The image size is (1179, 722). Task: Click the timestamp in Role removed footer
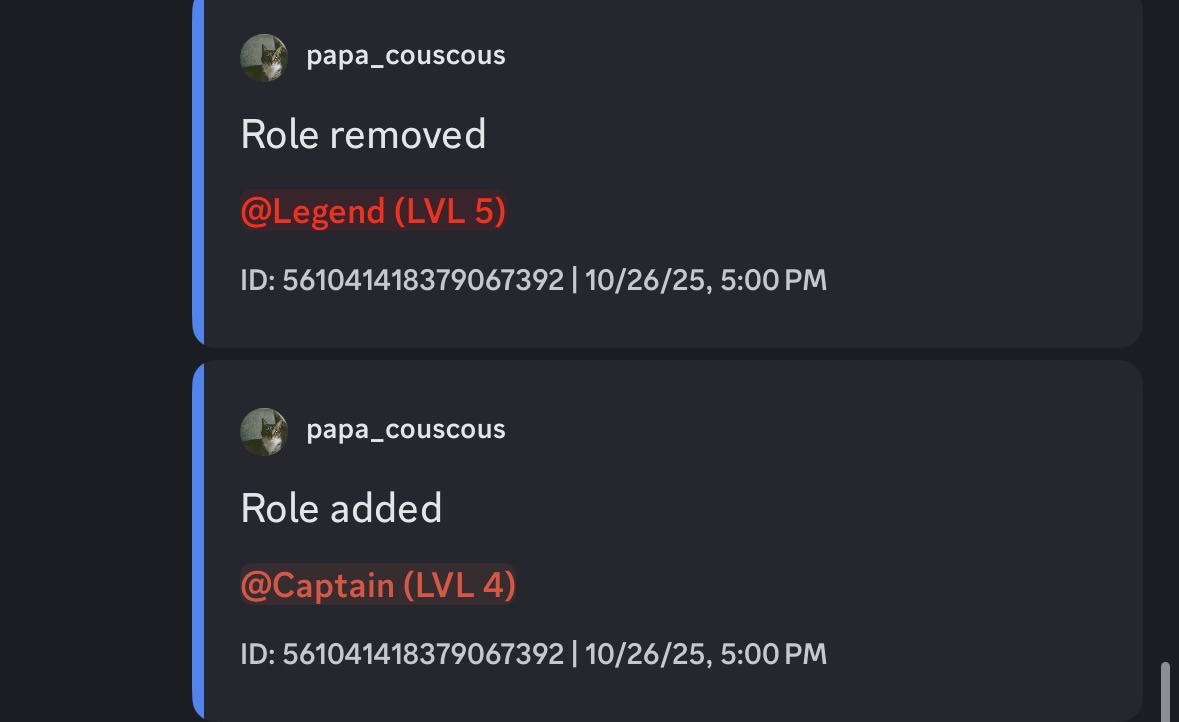pyautogui.click(x=706, y=280)
